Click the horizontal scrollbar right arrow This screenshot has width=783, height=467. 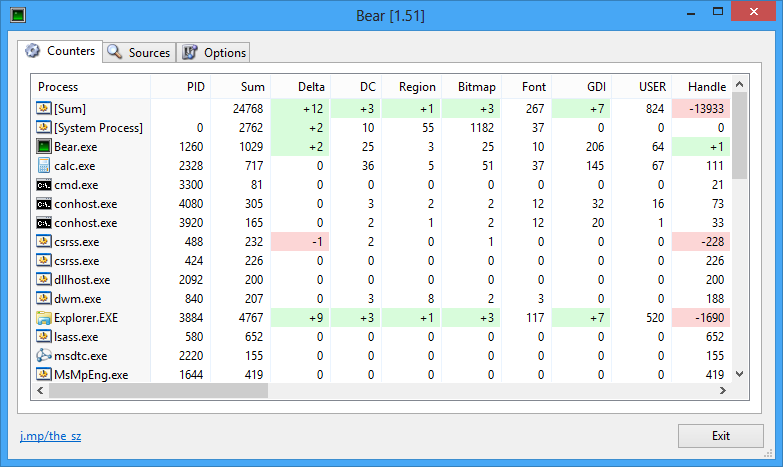[723, 391]
